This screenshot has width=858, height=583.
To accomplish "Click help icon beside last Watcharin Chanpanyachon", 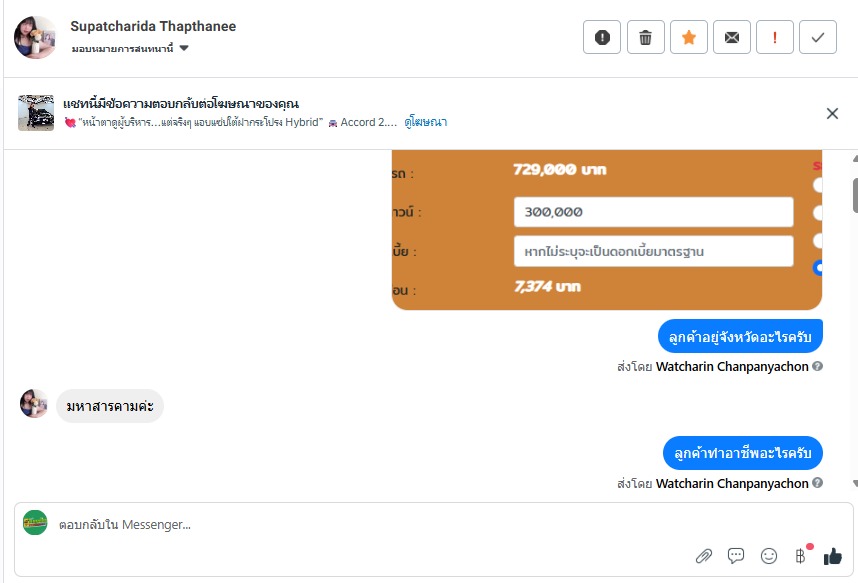I will 818,483.
